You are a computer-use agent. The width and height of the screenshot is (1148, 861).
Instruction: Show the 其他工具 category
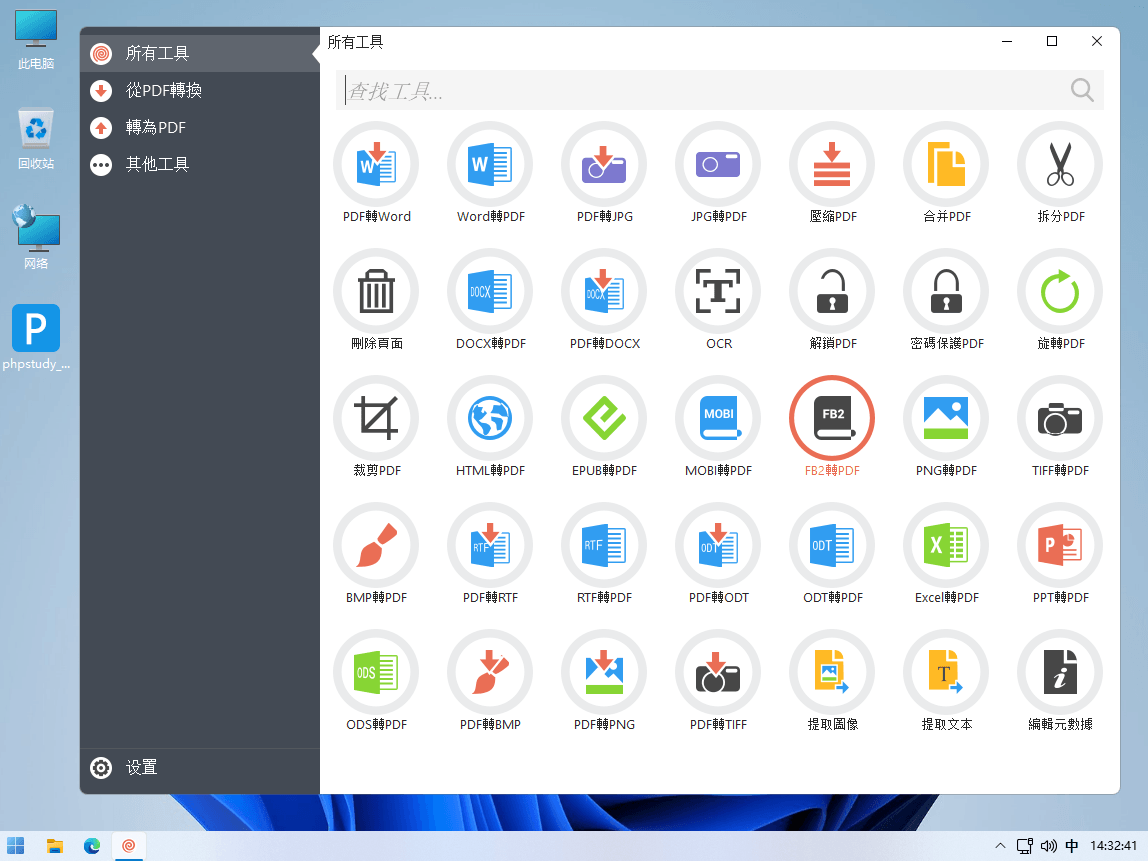coord(200,165)
